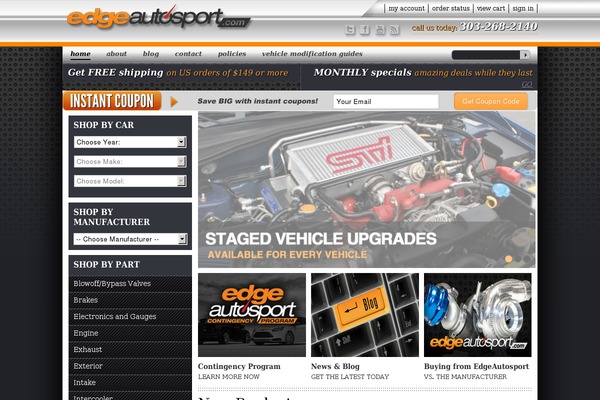The image size is (600, 400).
Task: Click the orange arrow next to Instant Coupon
Action: click(174, 101)
